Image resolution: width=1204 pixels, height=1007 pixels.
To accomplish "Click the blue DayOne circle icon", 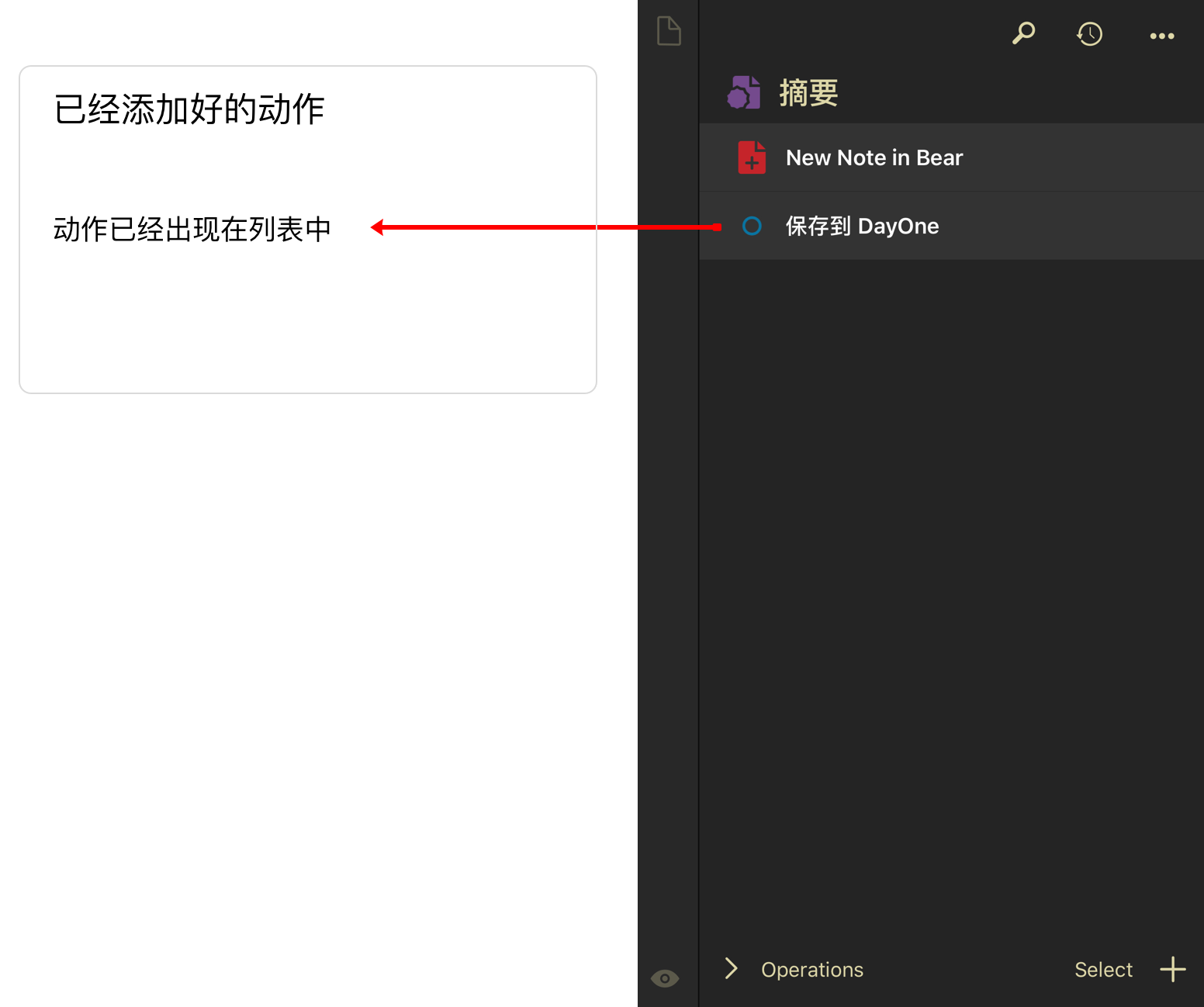I will [x=752, y=226].
